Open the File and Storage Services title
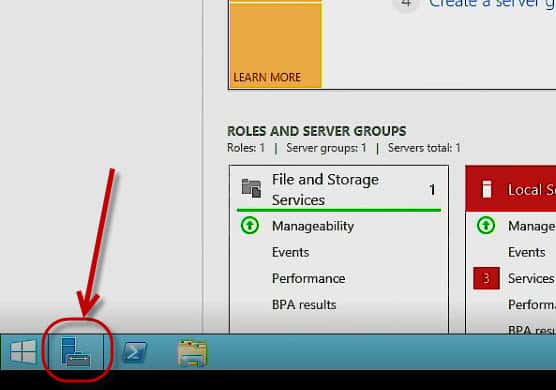Image resolution: width=556 pixels, height=390 pixels. (x=325, y=190)
